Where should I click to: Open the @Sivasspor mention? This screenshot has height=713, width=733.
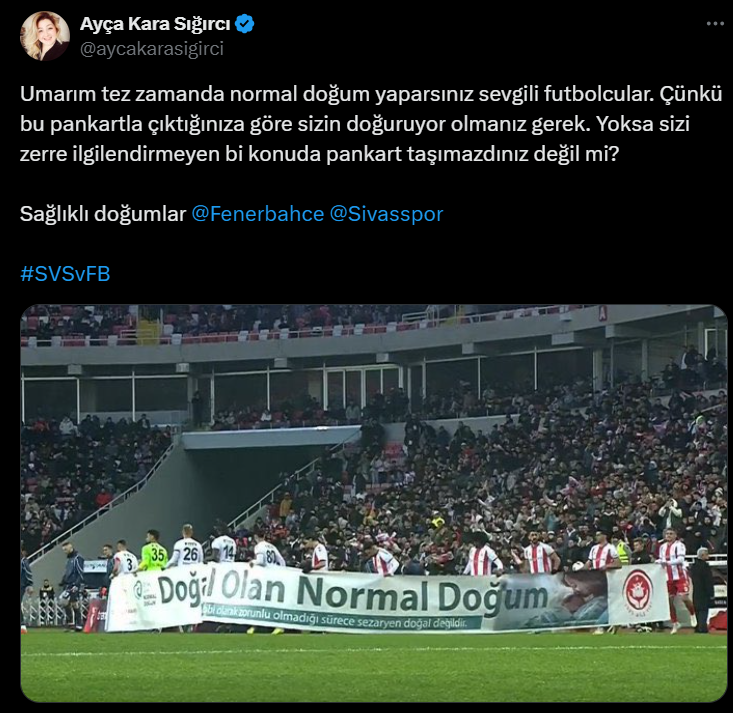[x=386, y=214]
